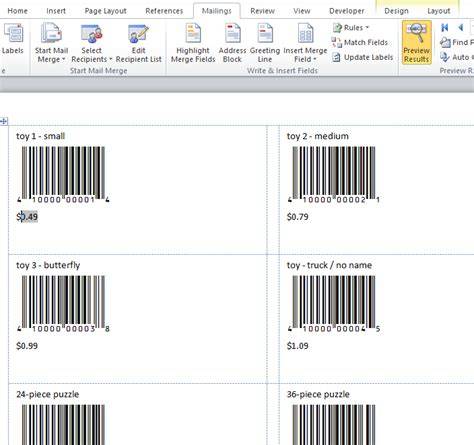This screenshot has height=445, width=474.
Task: Open the Insert Merge Field dropdown arrow
Action: [x=315, y=60]
